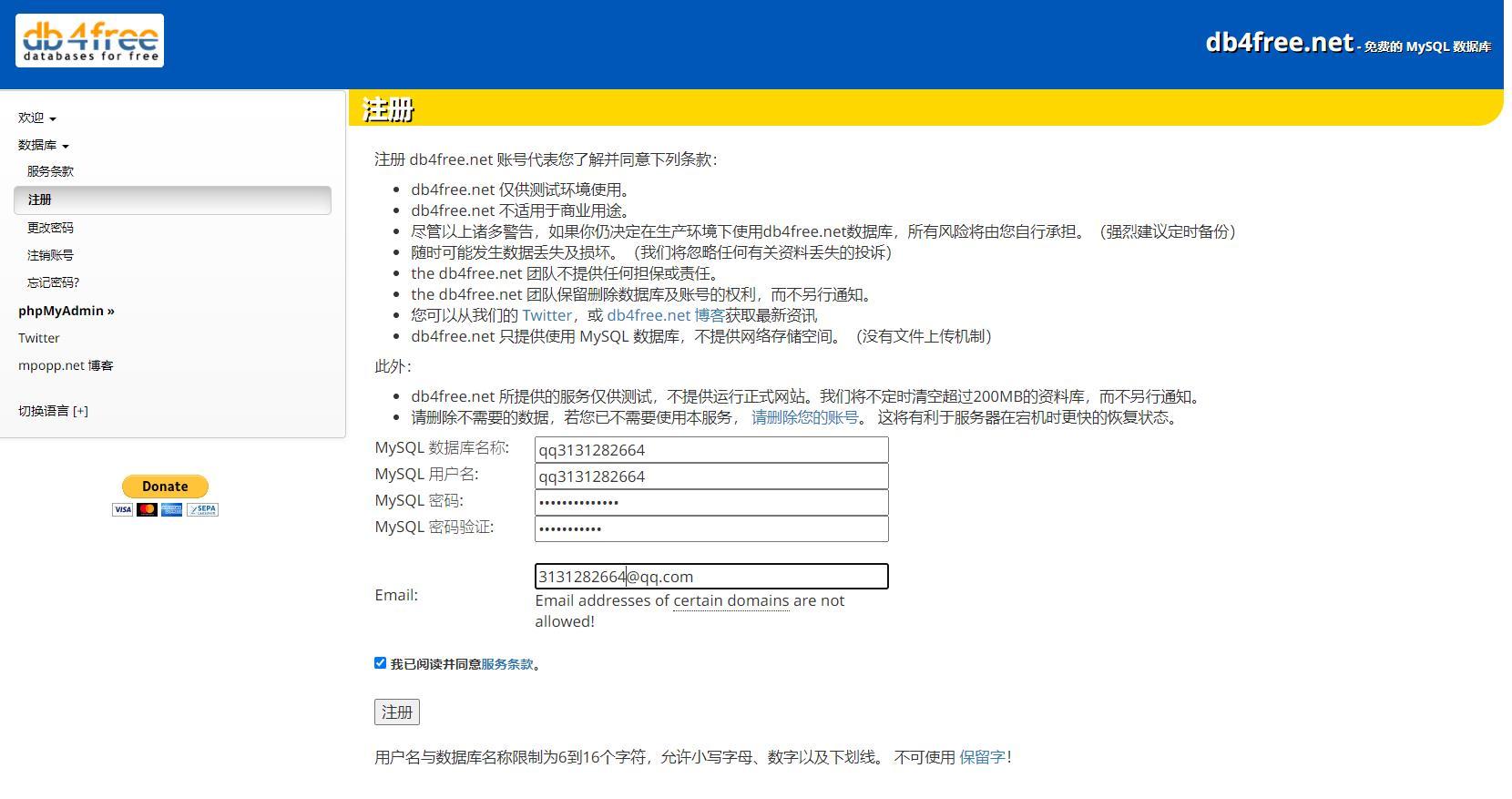Focus the MySQL 用户名 field
1512x799 pixels.
710,476
